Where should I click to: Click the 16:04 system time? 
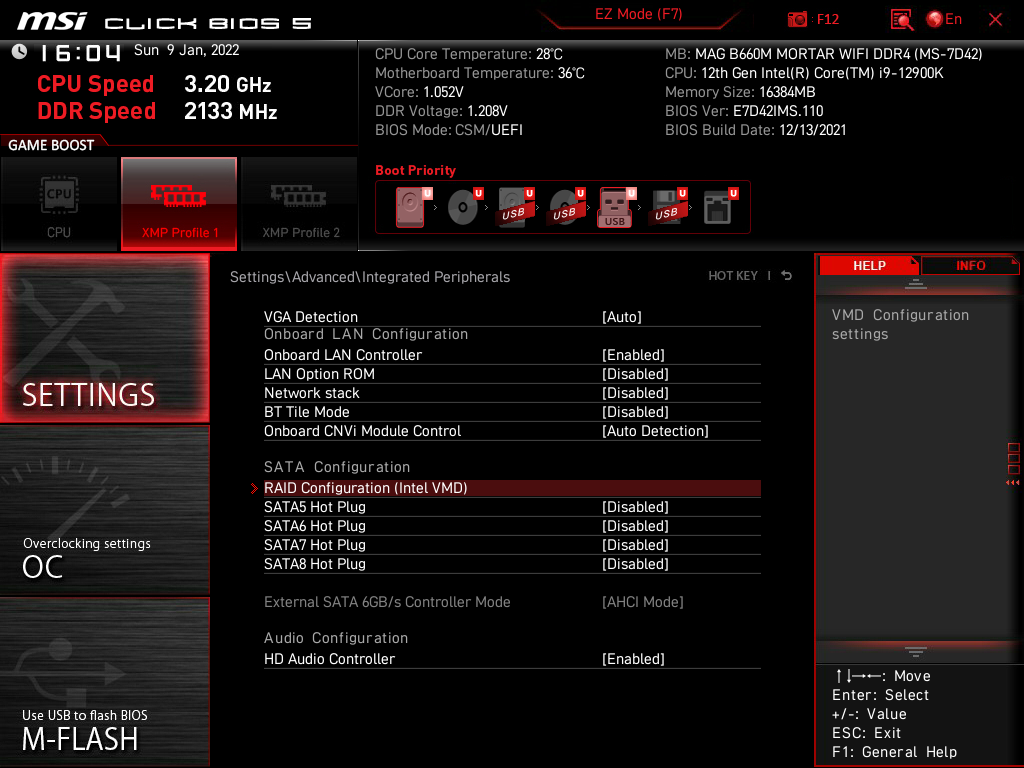[x=80, y=52]
